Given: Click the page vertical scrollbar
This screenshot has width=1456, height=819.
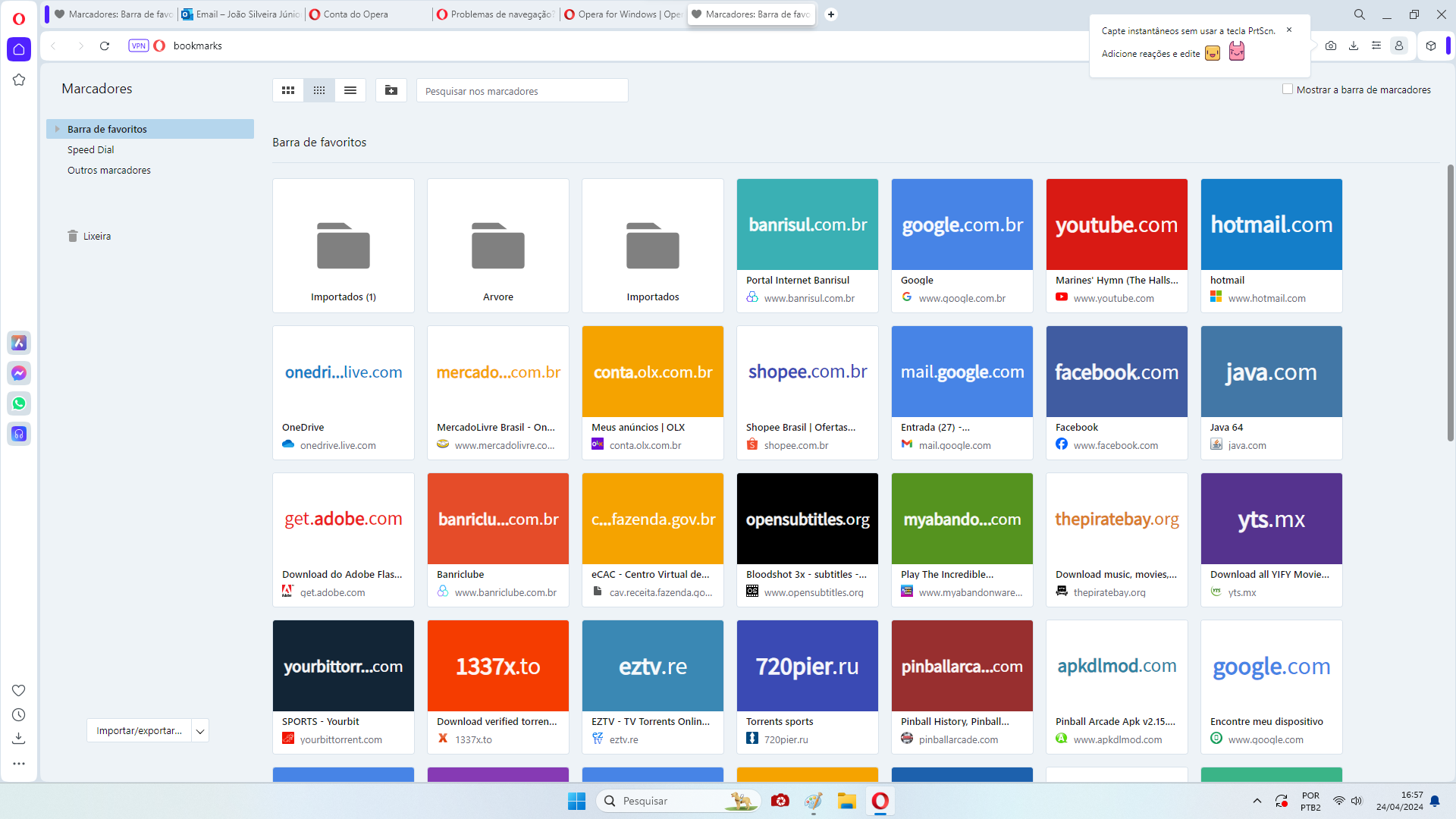Looking at the screenshot, I should (x=1450, y=303).
